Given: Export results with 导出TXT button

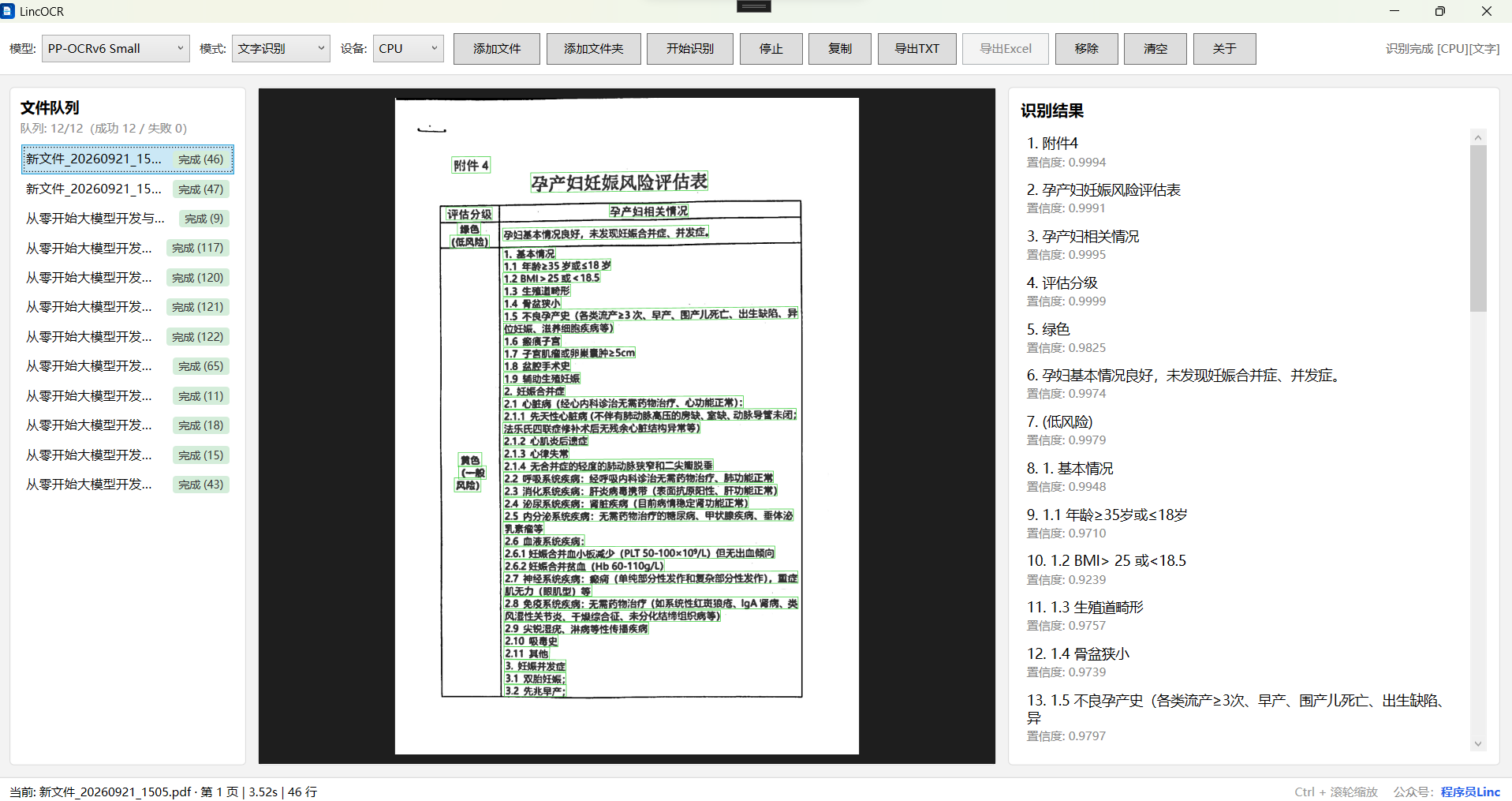Looking at the screenshot, I should 917,49.
